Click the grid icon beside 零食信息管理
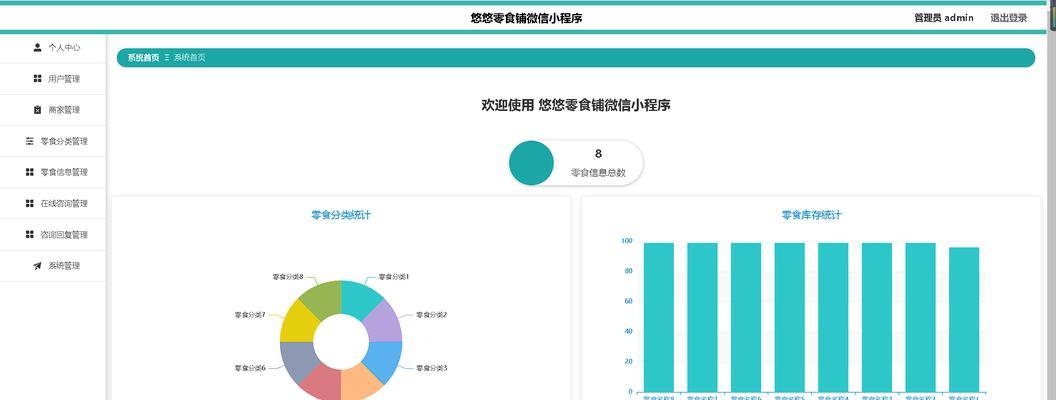This screenshot has width=1056, height=400. tap(30, 172)
